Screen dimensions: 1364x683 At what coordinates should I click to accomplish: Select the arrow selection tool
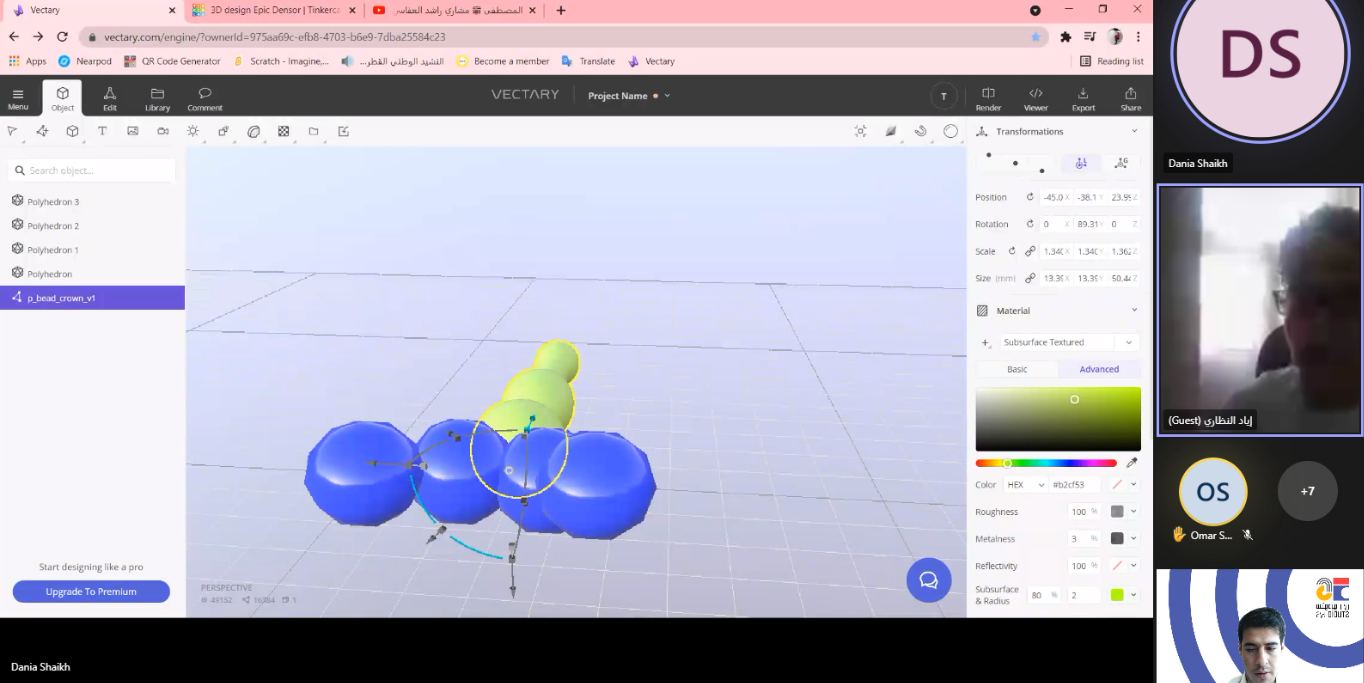[12, 131]
